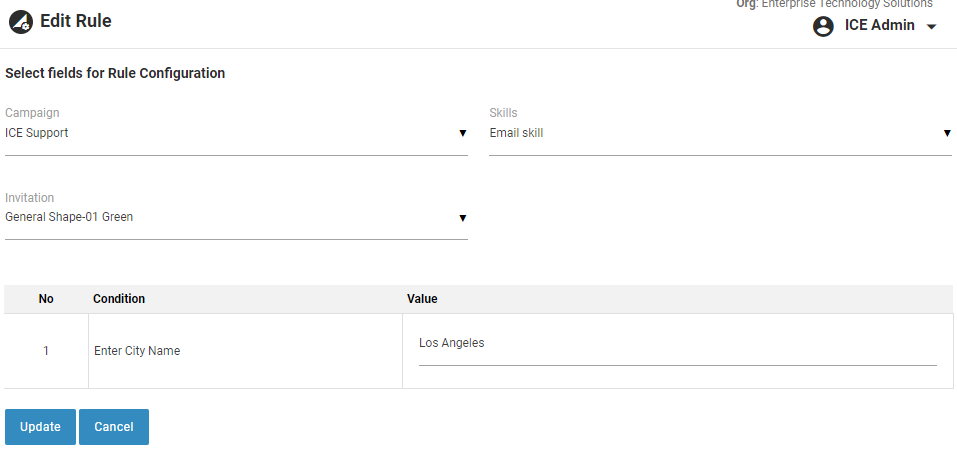Focus the Los Angeles value input field

[677, 344]
